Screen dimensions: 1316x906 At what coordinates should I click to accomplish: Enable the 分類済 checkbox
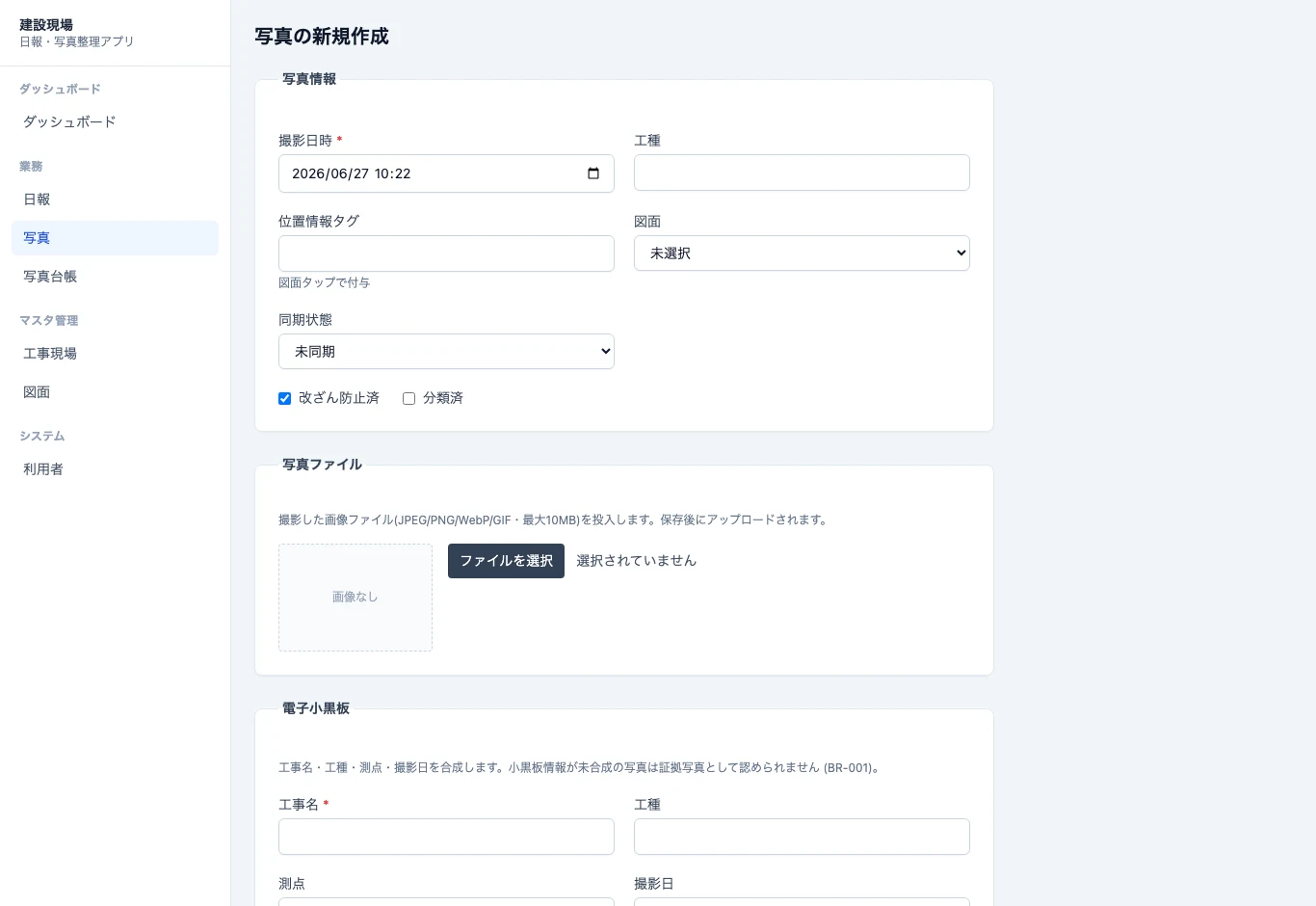click(x=409, y=398)
